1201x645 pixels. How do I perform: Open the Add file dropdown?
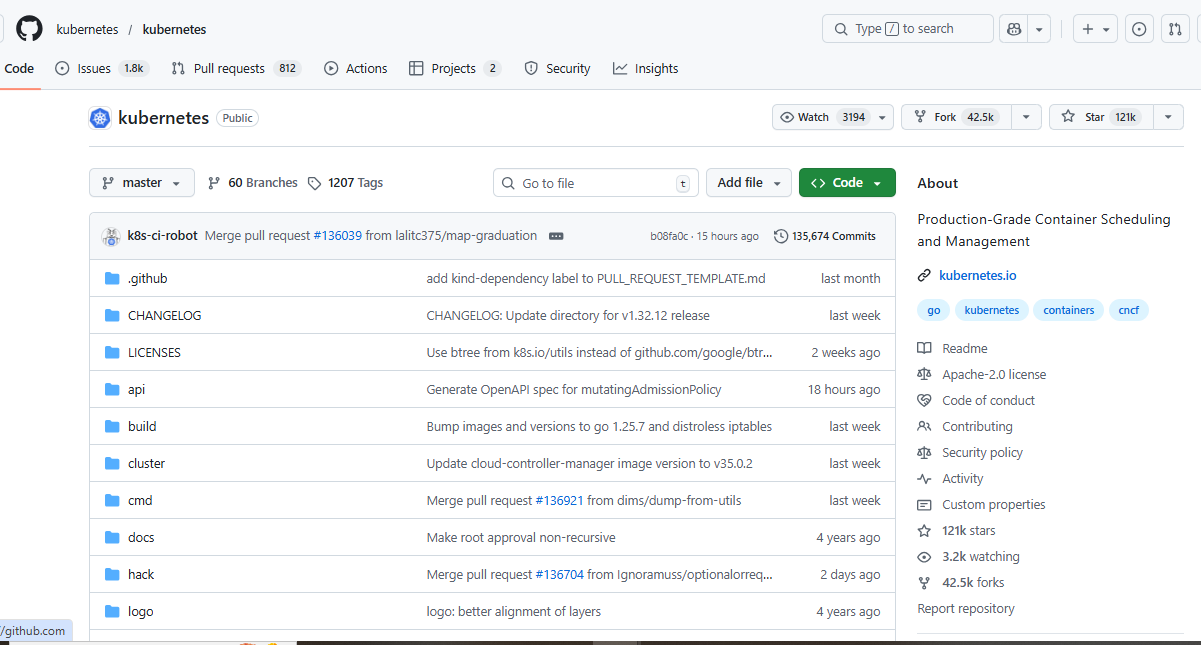749,183
